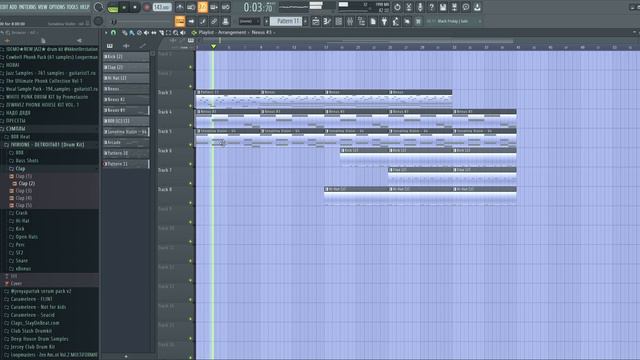Open the Playlist view icon
The width and height of the screenshot is (640, 360).
pos(316,22)
